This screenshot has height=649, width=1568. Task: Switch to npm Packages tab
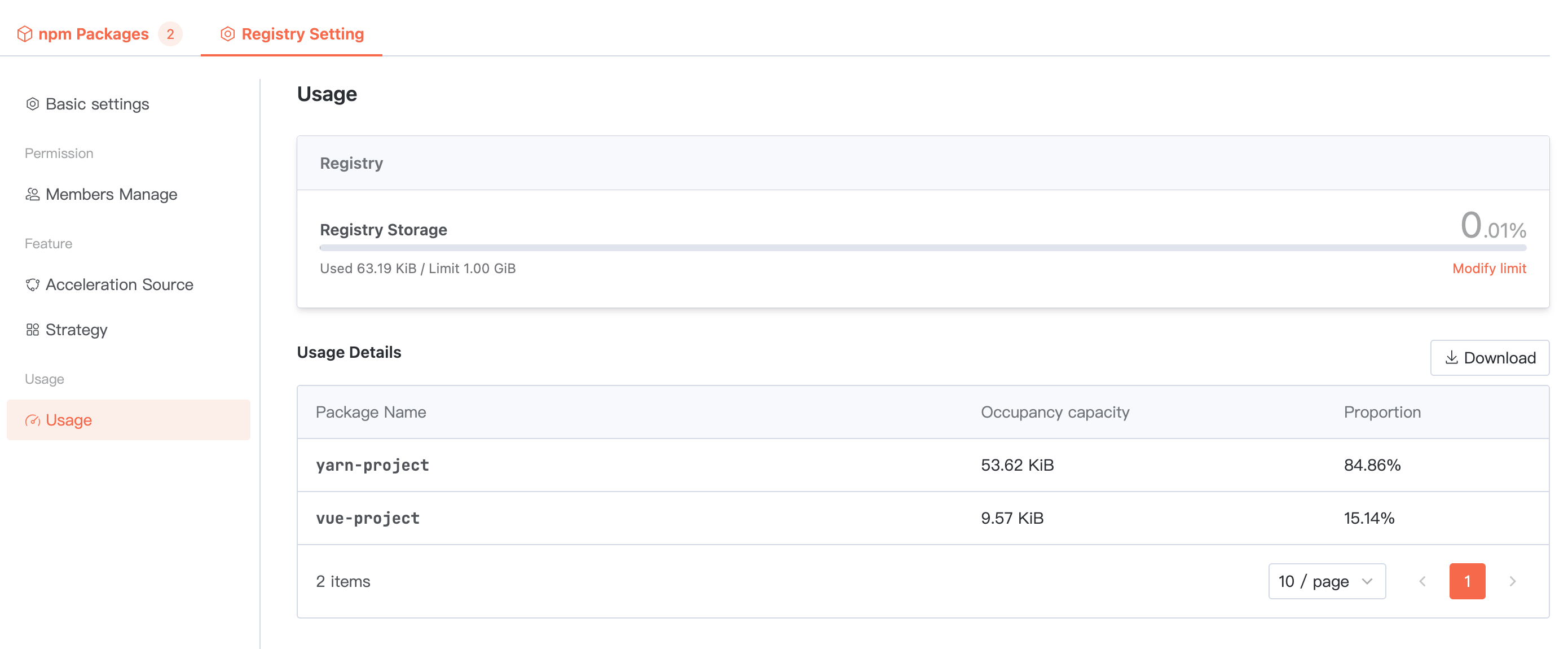pyautogui.click(x=93, y=34)
